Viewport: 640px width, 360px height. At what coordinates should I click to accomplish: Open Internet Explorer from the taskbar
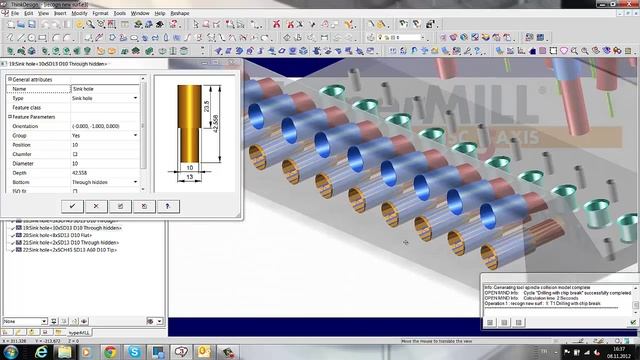coord(41,352)
